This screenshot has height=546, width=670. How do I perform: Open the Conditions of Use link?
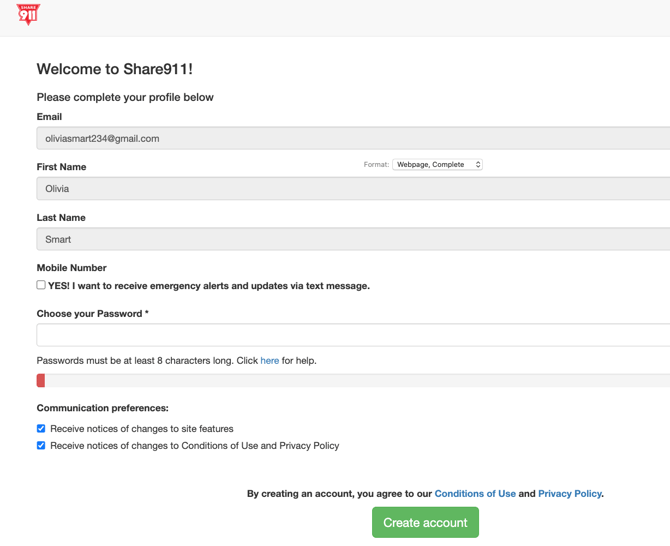click(475, 494)
